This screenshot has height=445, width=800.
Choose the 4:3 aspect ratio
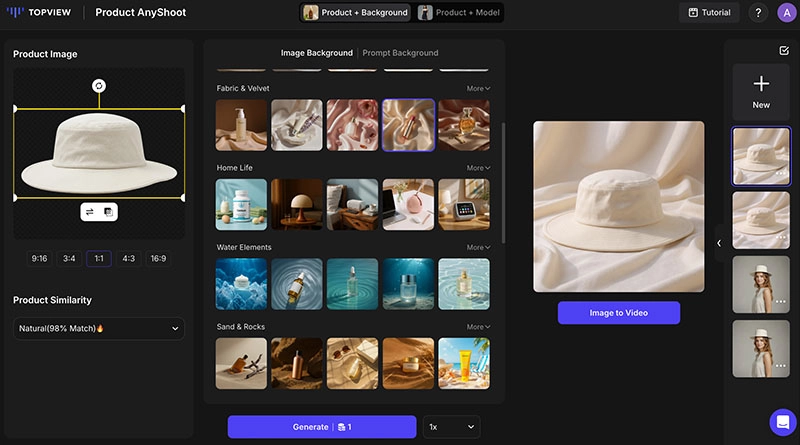[x=128, y=258]
